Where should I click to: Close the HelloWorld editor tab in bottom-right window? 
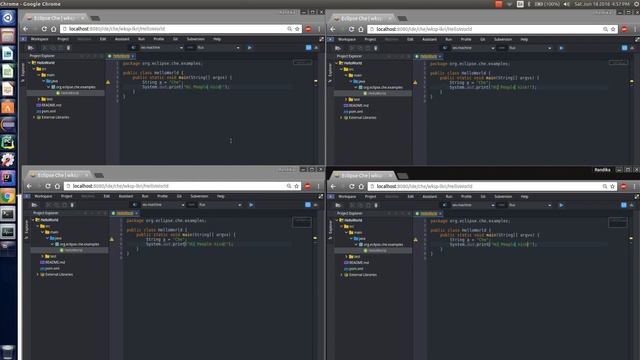pos(440,214)
